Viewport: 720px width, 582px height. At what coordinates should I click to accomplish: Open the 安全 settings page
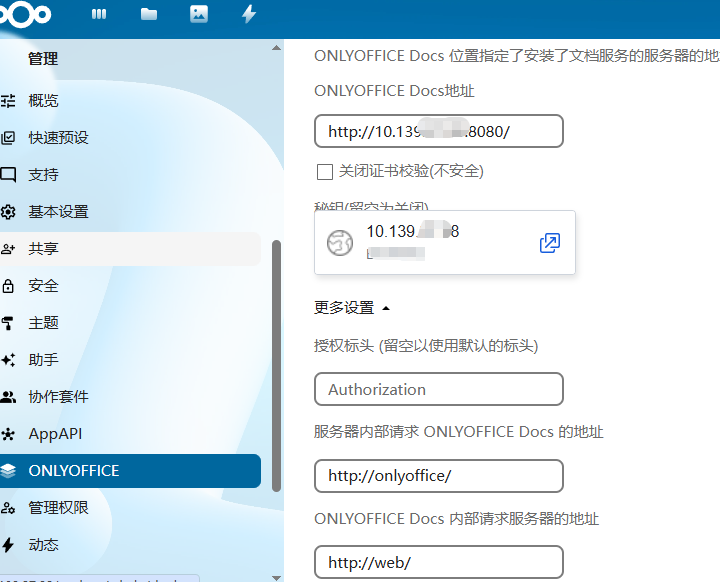click(x=44, y=286)
